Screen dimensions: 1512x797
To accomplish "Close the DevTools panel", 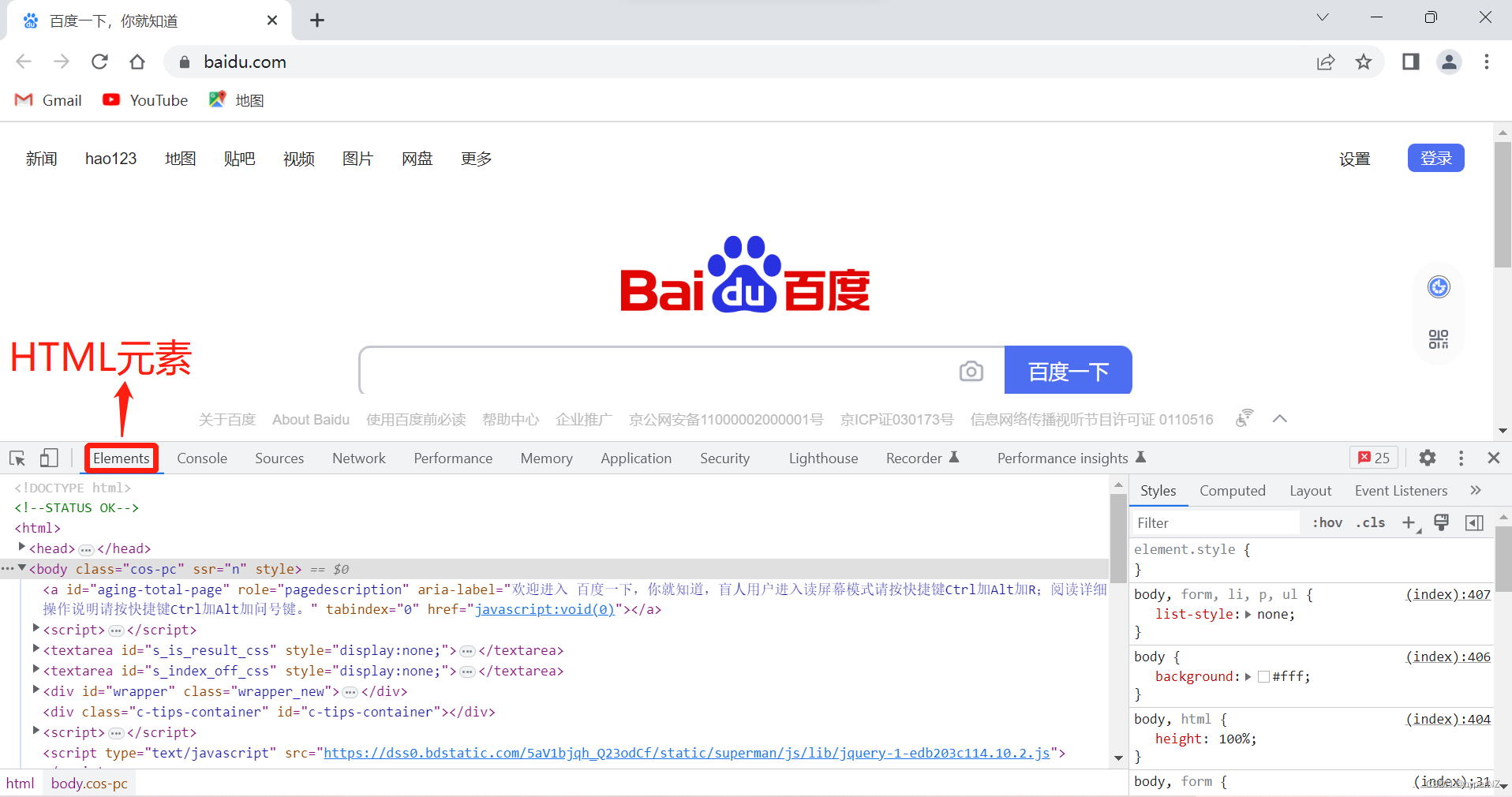I will coord(1494,458).
